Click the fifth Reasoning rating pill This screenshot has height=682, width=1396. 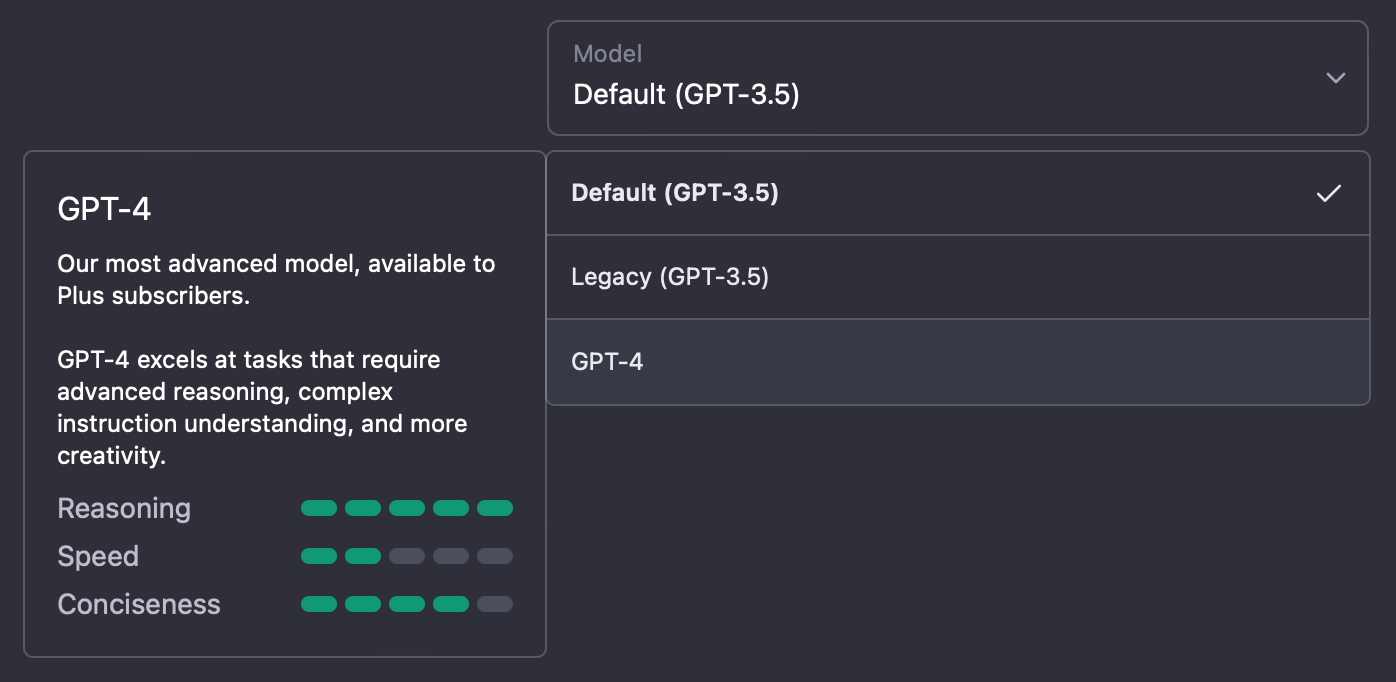tap(495, 508)
